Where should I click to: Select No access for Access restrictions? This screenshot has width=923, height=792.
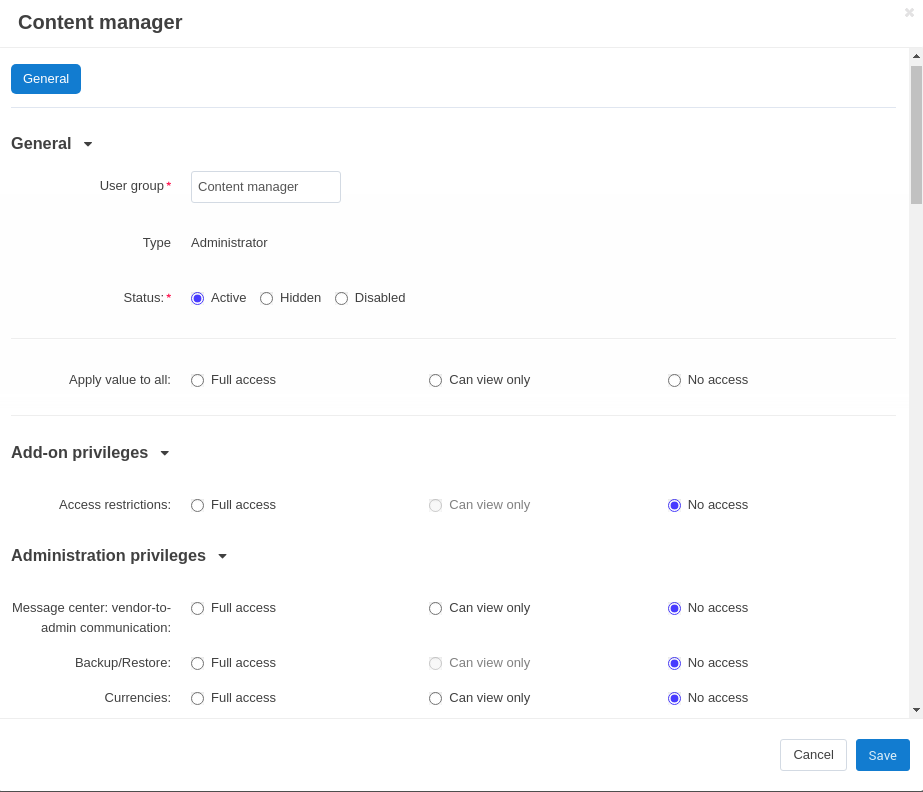[x=675, y=505]
